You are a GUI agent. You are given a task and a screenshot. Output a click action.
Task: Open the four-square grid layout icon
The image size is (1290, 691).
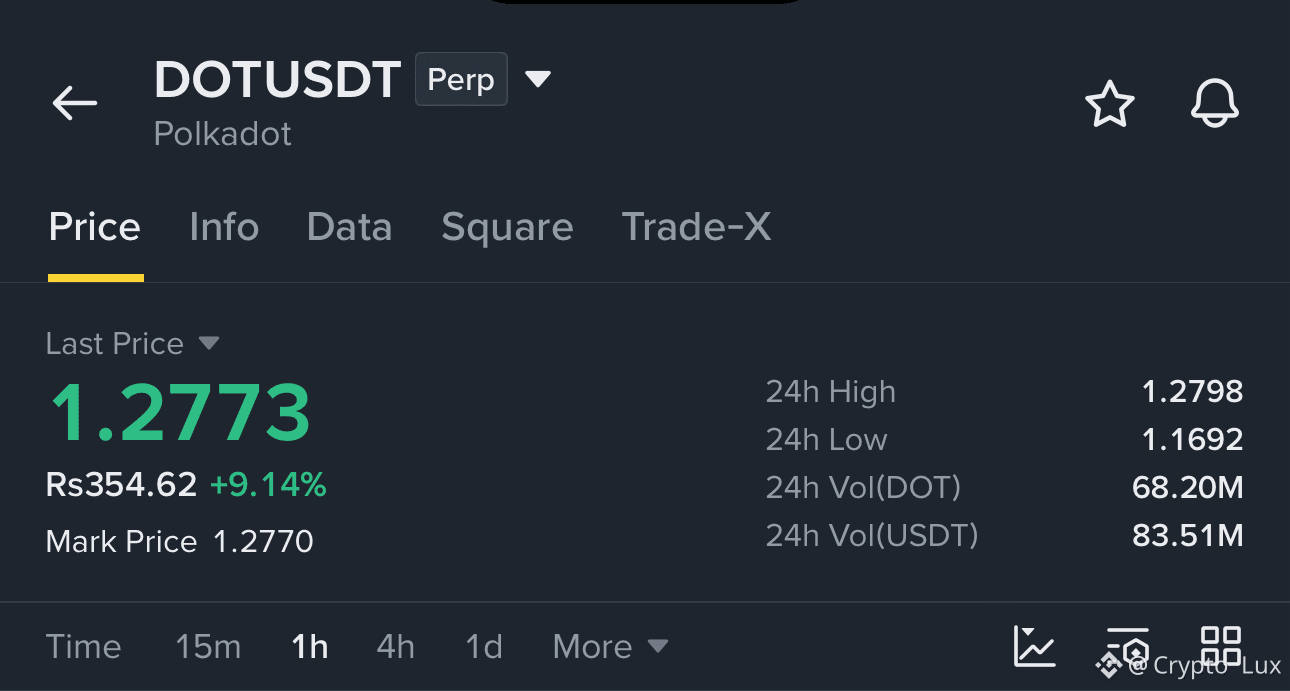coord(1221,646)
